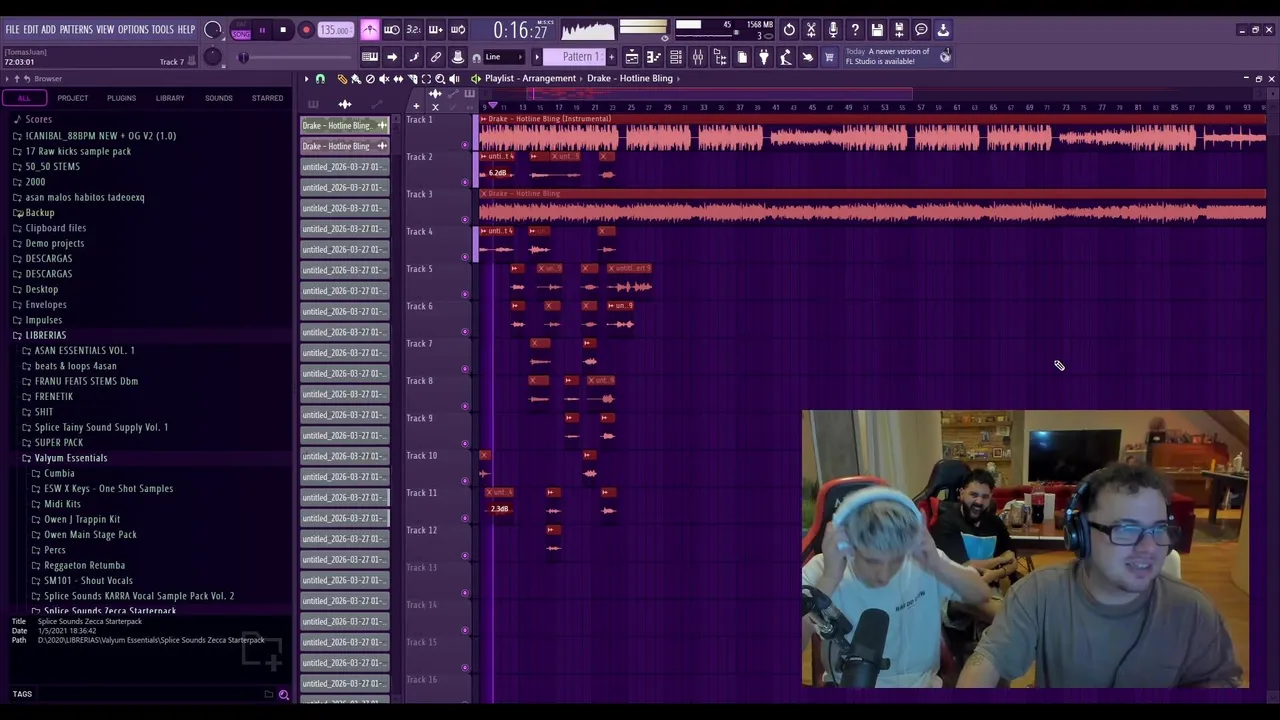Mute Track 1 with its green dot
1280x720 pixels.
[465, 145]
